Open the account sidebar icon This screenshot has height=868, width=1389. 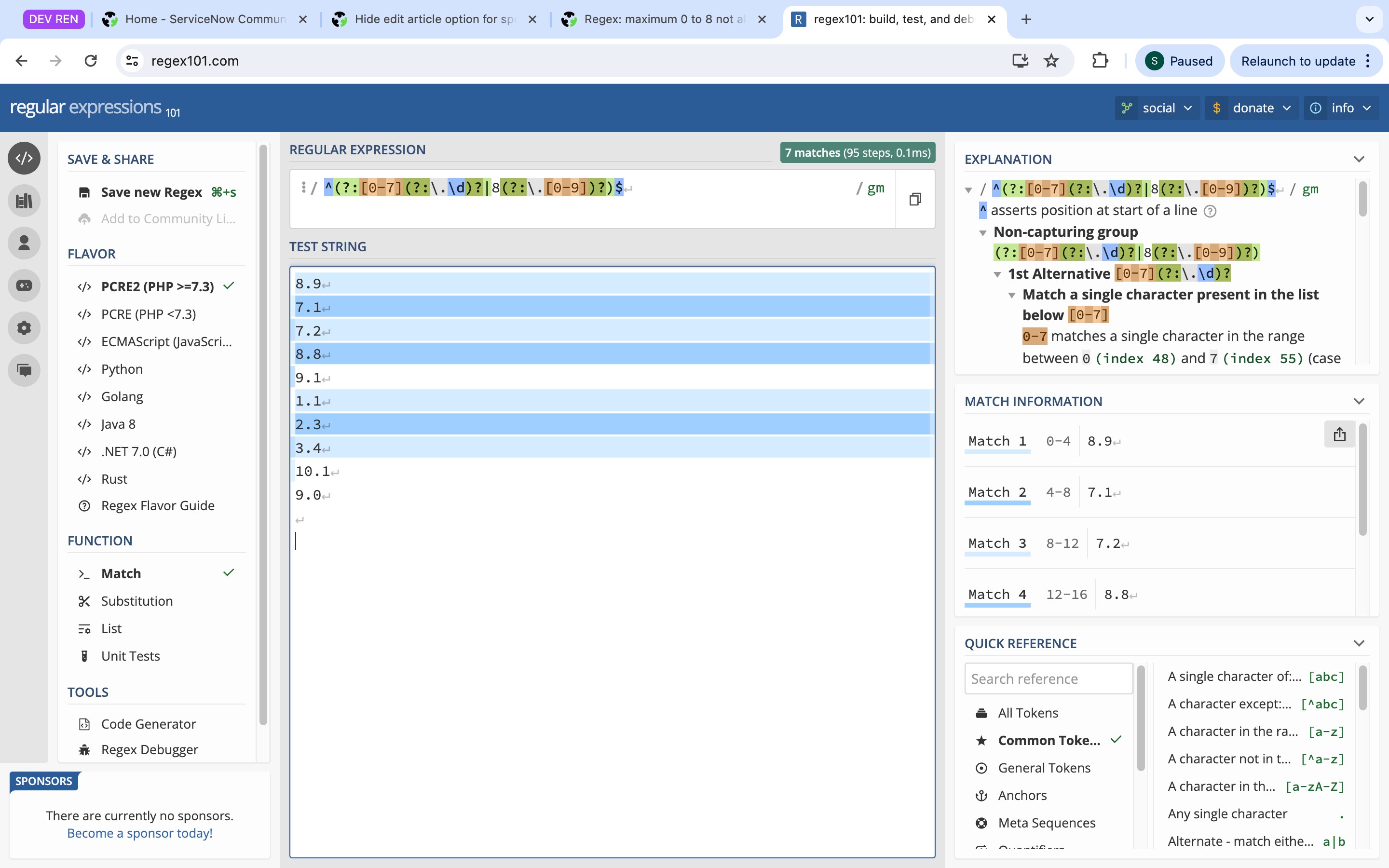[24, 244]
